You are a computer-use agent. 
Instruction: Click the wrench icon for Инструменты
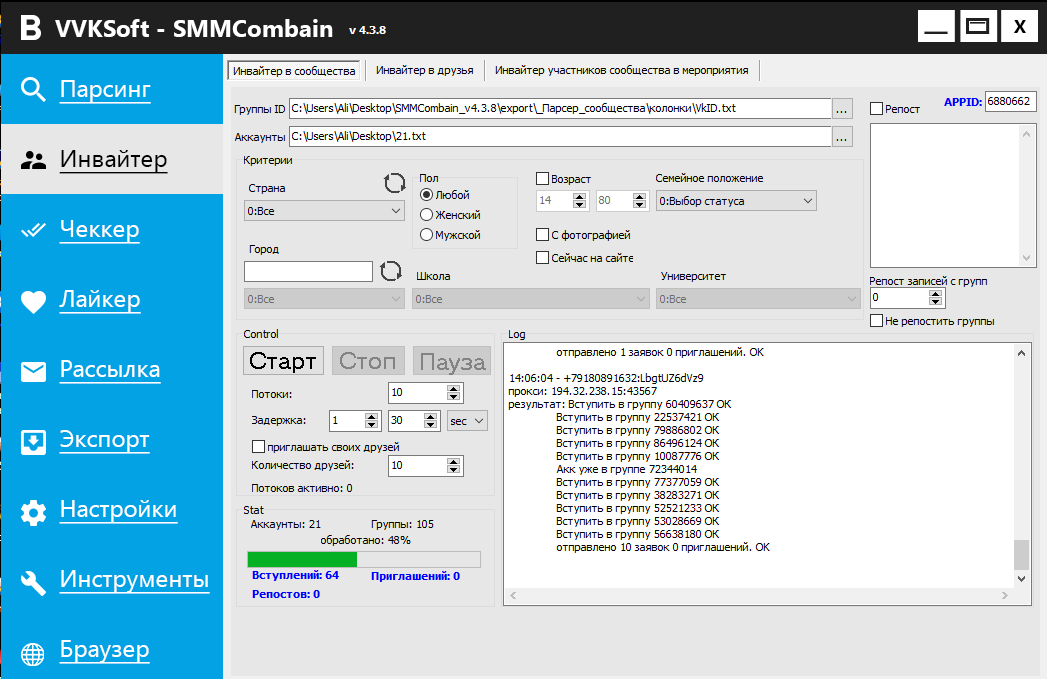(34, 582)
